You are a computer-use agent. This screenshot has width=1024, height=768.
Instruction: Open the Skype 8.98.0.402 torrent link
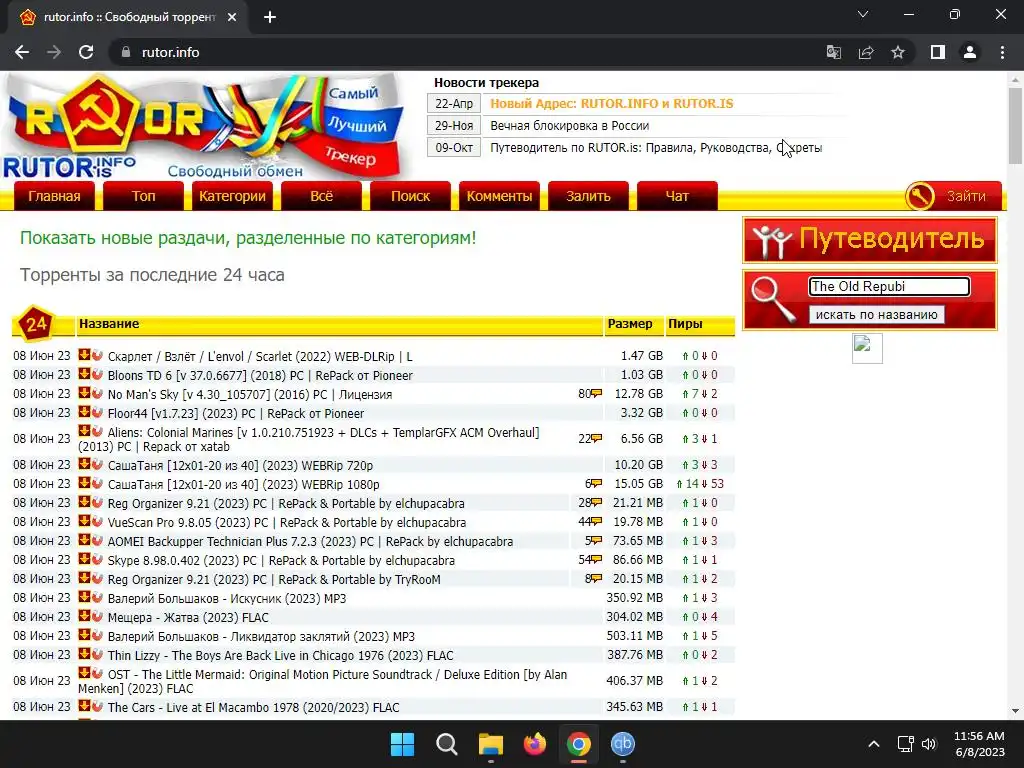point(281,560)
